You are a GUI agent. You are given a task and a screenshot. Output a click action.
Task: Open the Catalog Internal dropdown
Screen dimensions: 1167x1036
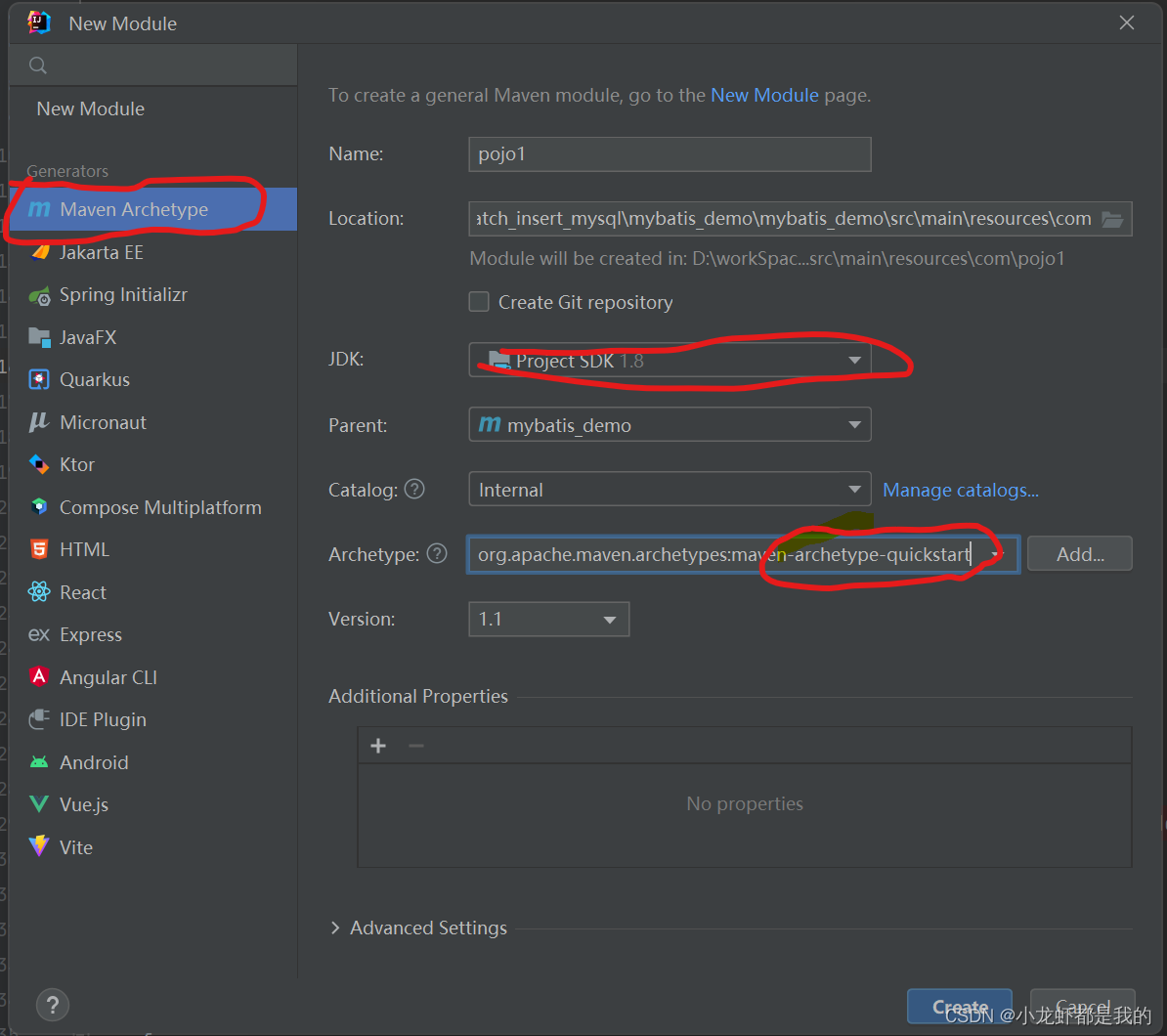tap(670, 489)
